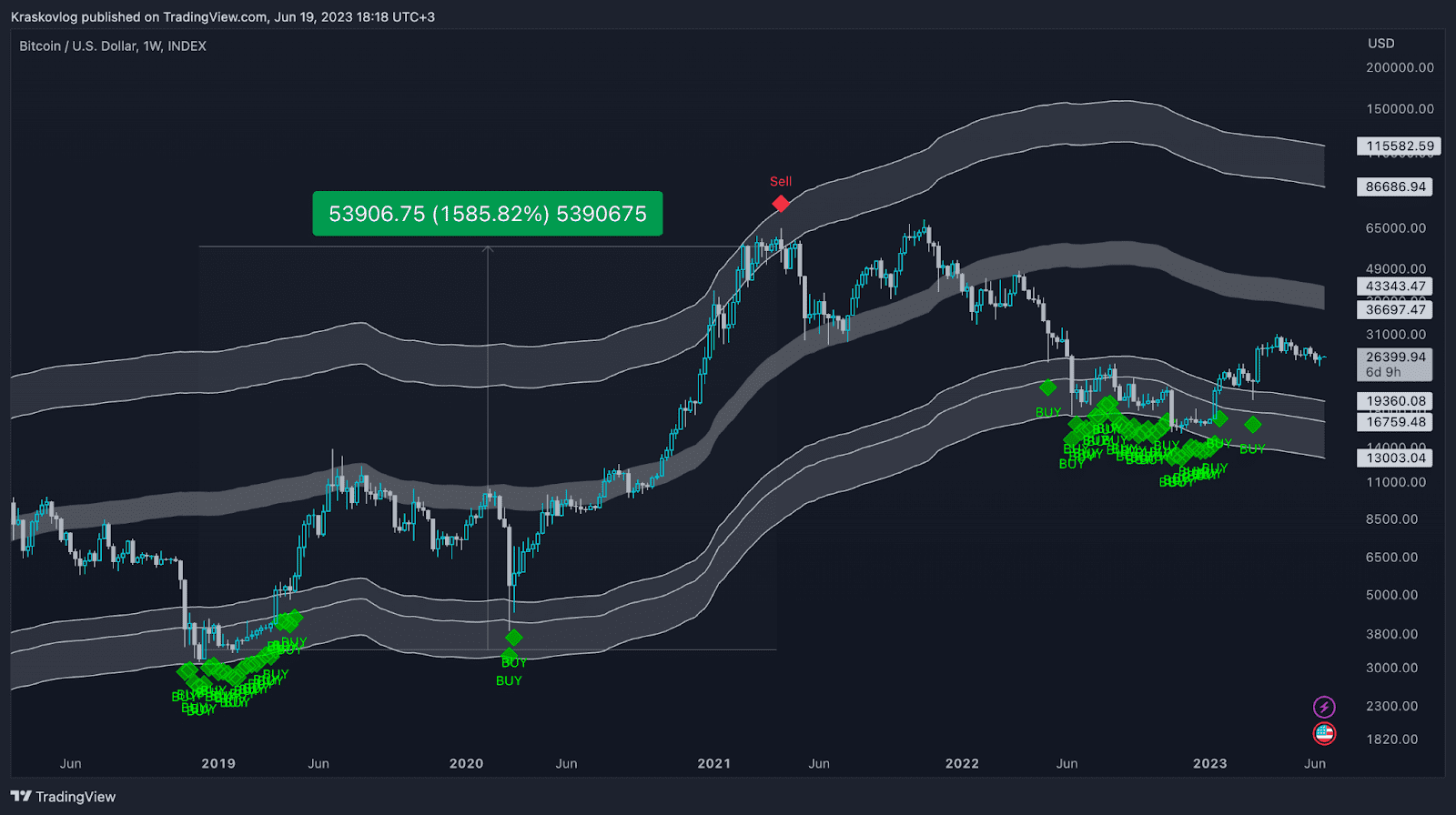1456x815 pixels.
Task: Click the 8500.00 price scale value
Action: coord(1392,519)
